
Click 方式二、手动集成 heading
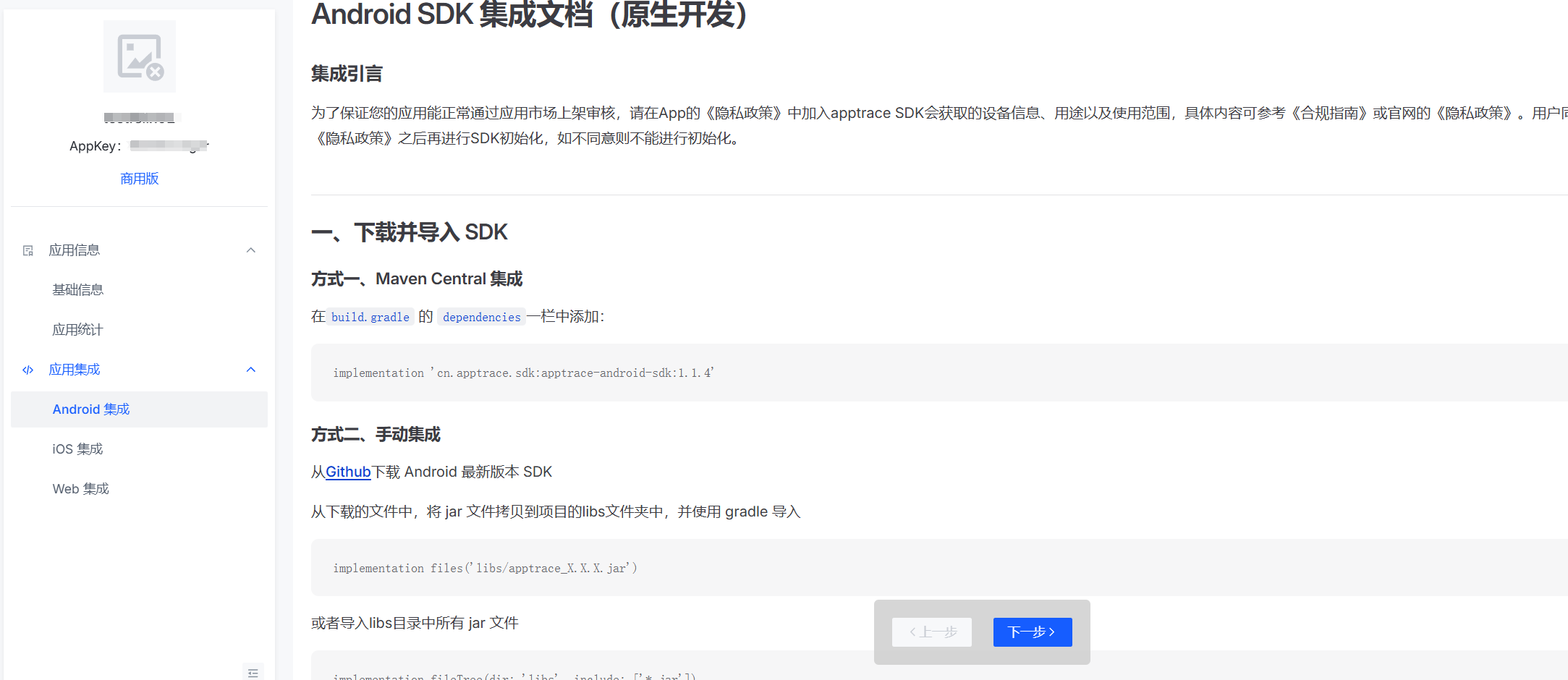[376, 435]
